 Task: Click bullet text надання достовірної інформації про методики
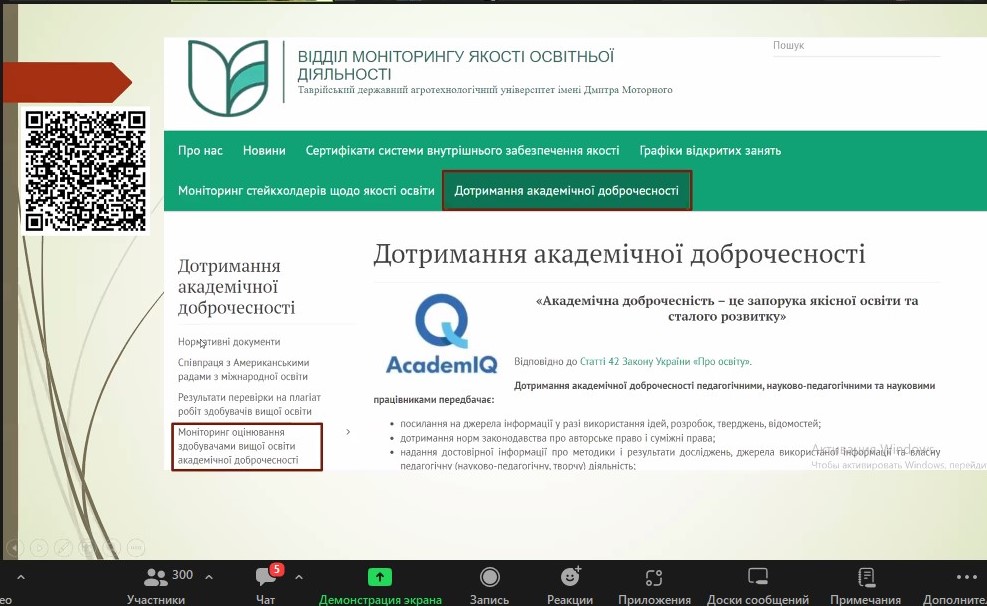[670, 459]
